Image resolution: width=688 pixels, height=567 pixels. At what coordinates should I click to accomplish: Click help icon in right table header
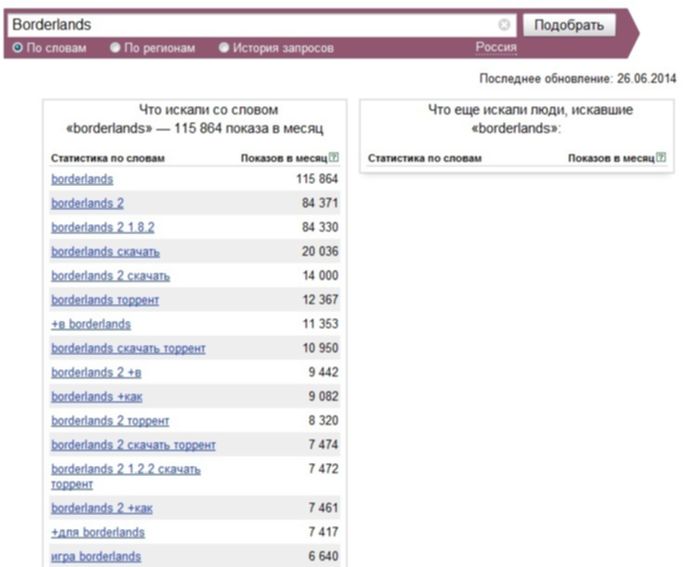click(x=661, y=158)
